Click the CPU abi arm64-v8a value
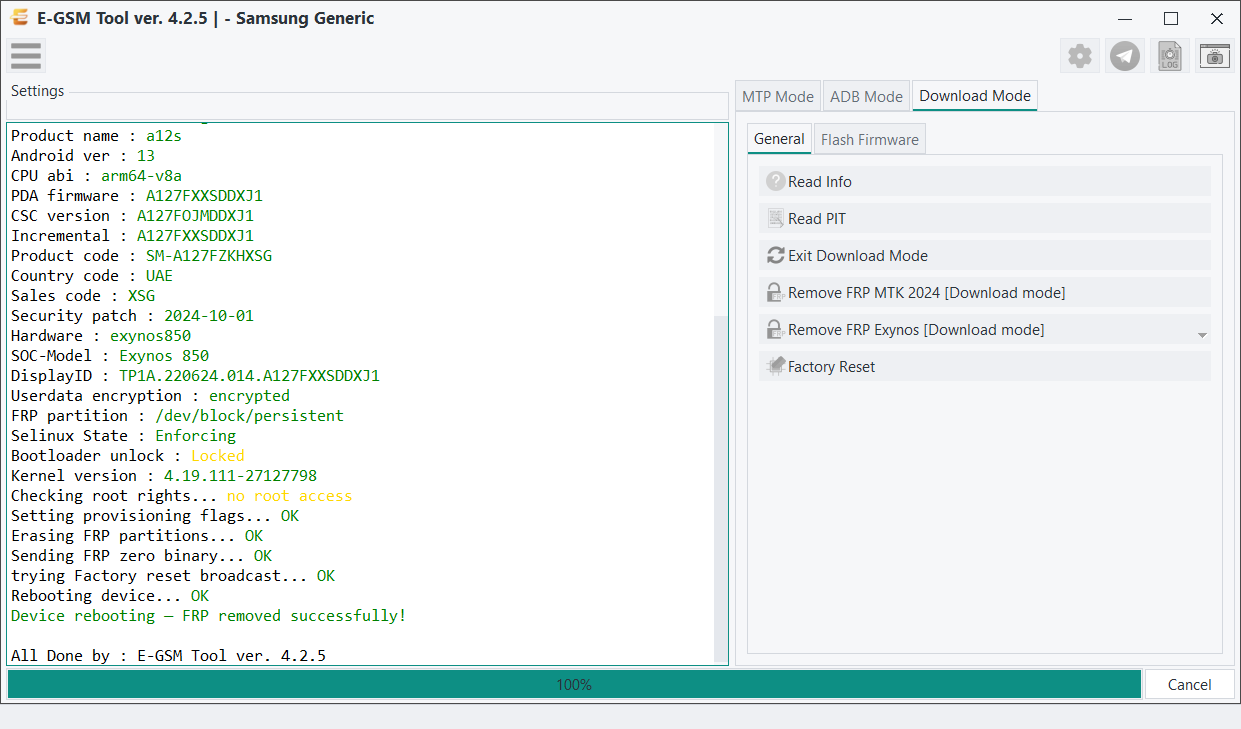 click(141, 175)
